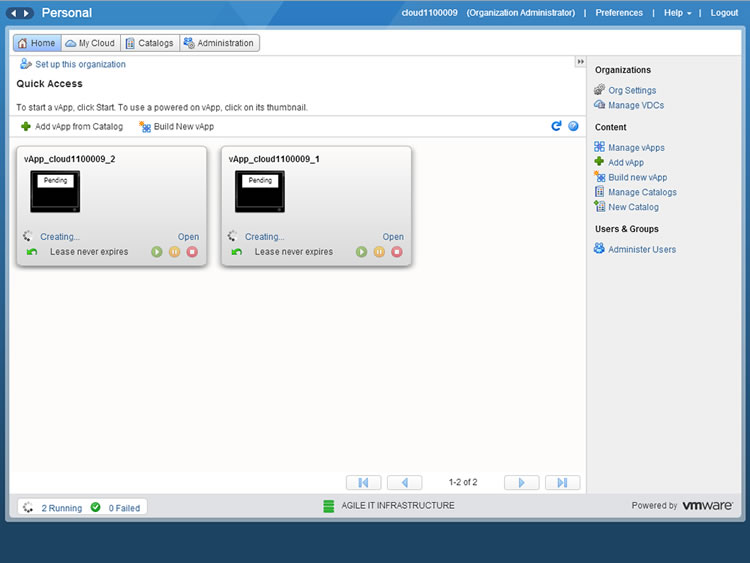Switch to the Administration tab
The width and height of the screenshot is (750, 563).
pos(220,43)
